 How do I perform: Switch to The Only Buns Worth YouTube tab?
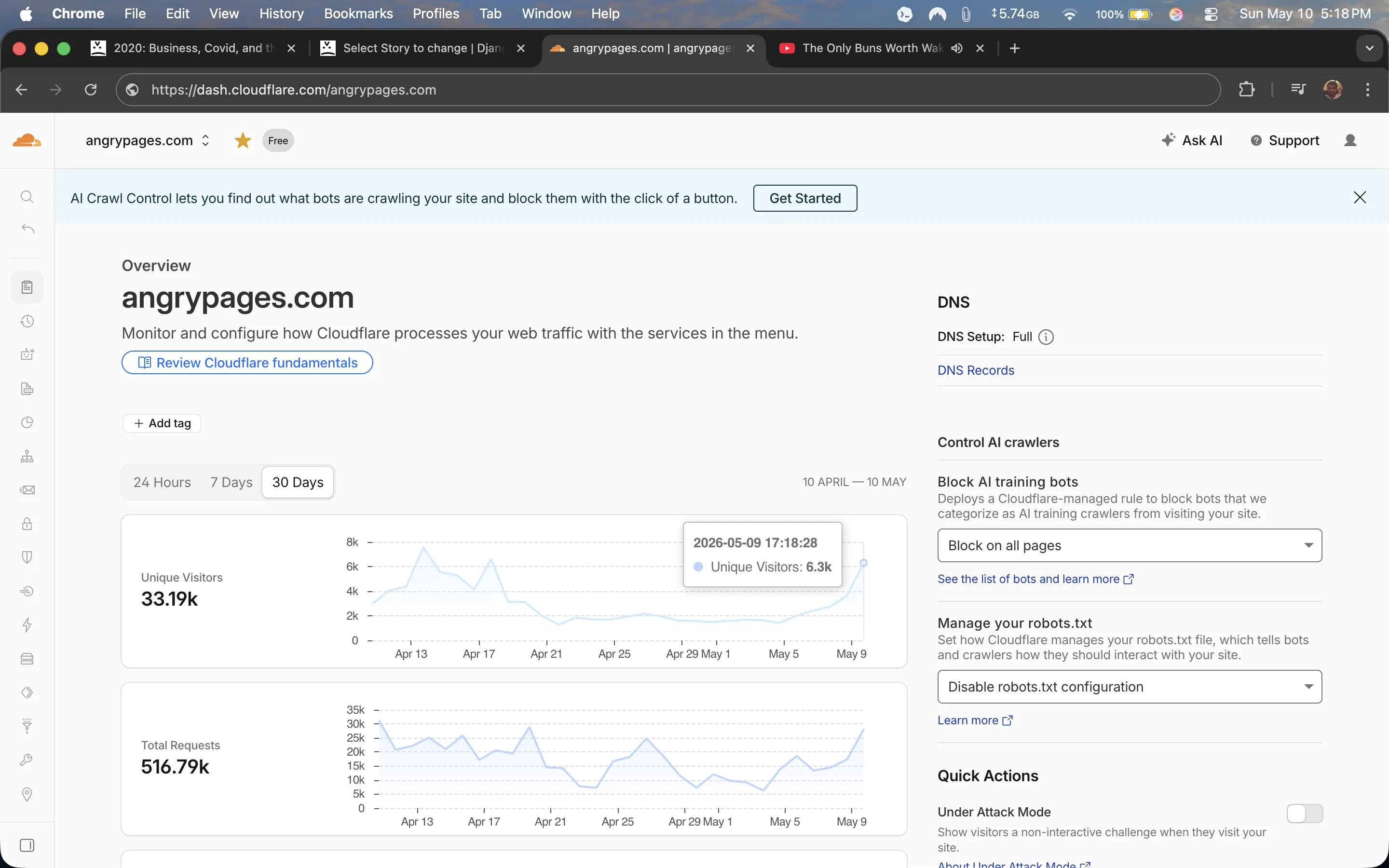click(872, 48)
